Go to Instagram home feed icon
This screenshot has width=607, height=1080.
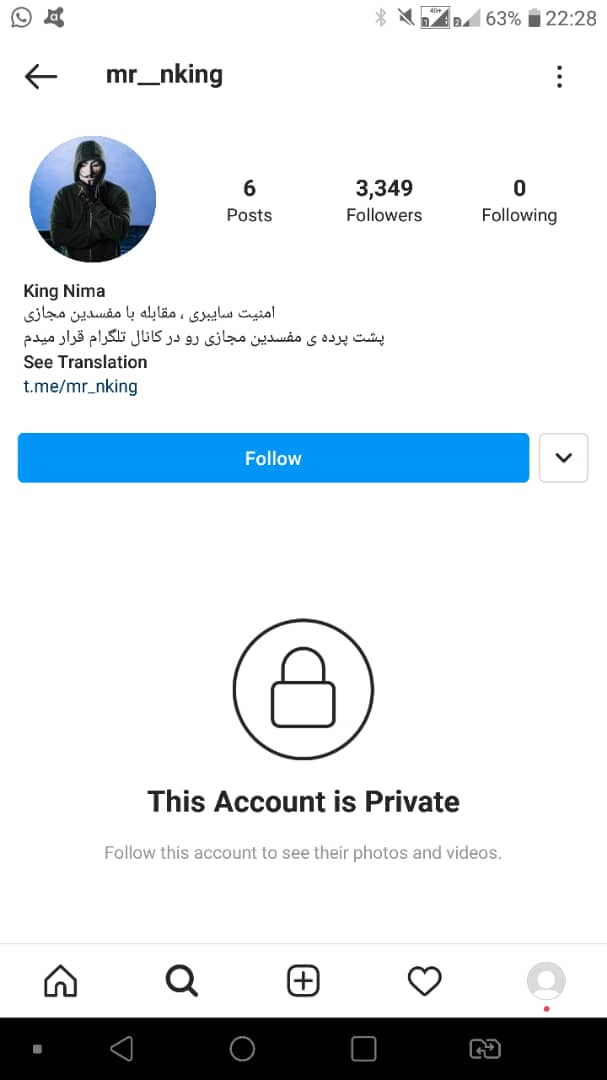pyautogui.click(x=60, y=981)
